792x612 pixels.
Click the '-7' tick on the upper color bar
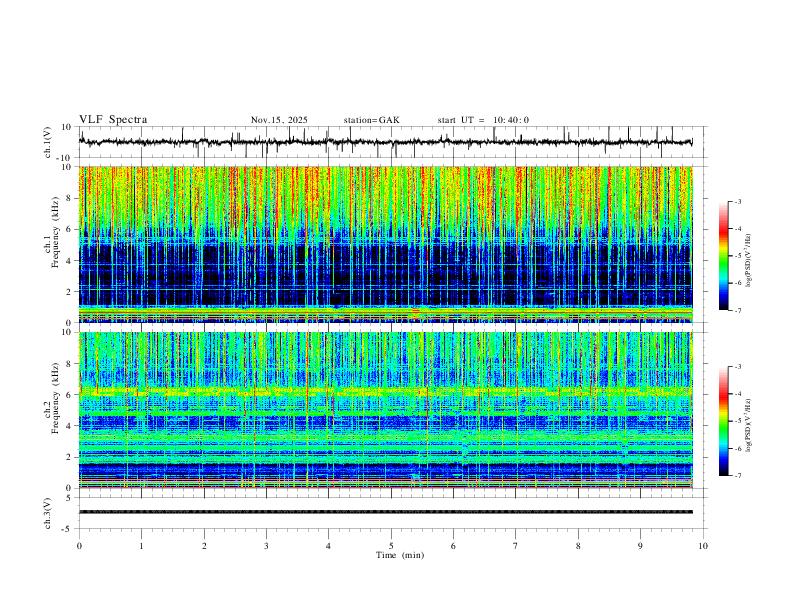(738, 310)
